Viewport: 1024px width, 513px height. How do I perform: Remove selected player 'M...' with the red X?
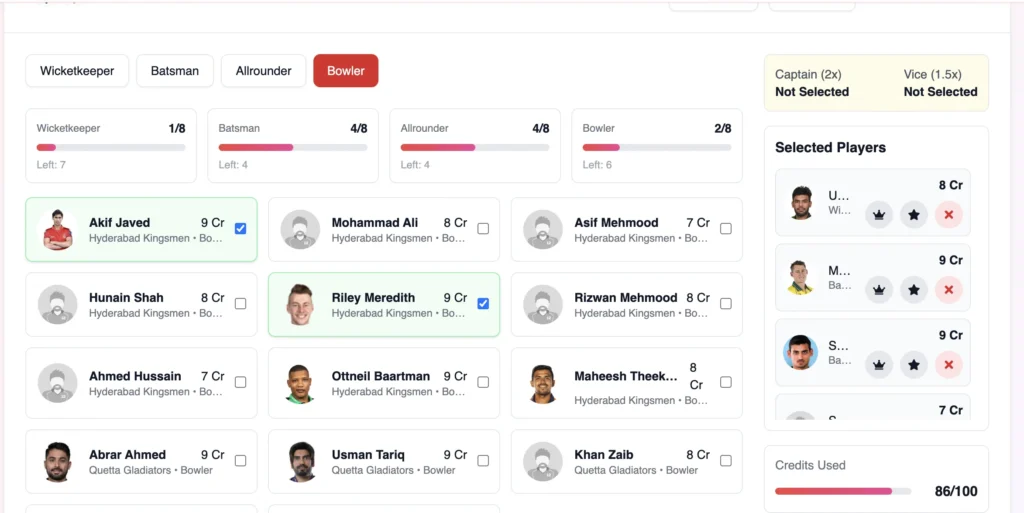click(x=949, y=290)
